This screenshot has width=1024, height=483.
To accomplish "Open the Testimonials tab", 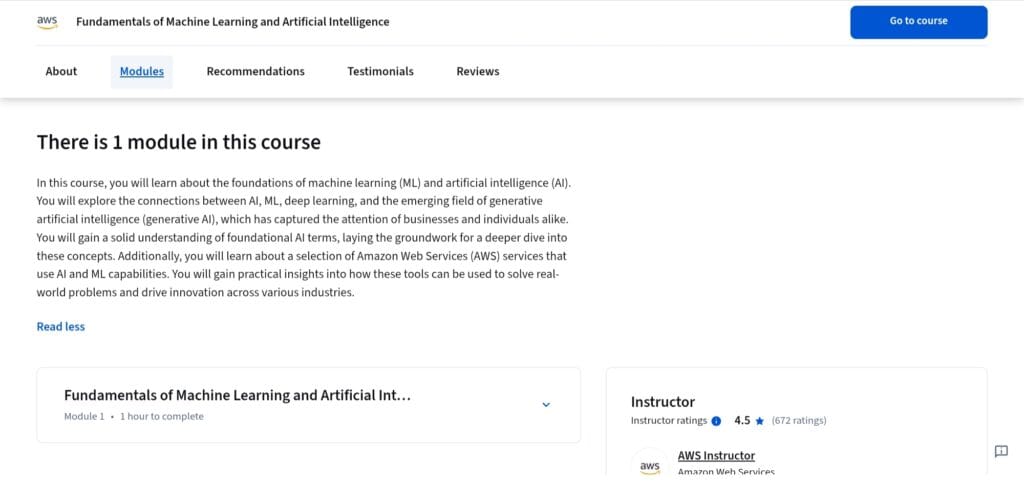I will tap(380, 72).
